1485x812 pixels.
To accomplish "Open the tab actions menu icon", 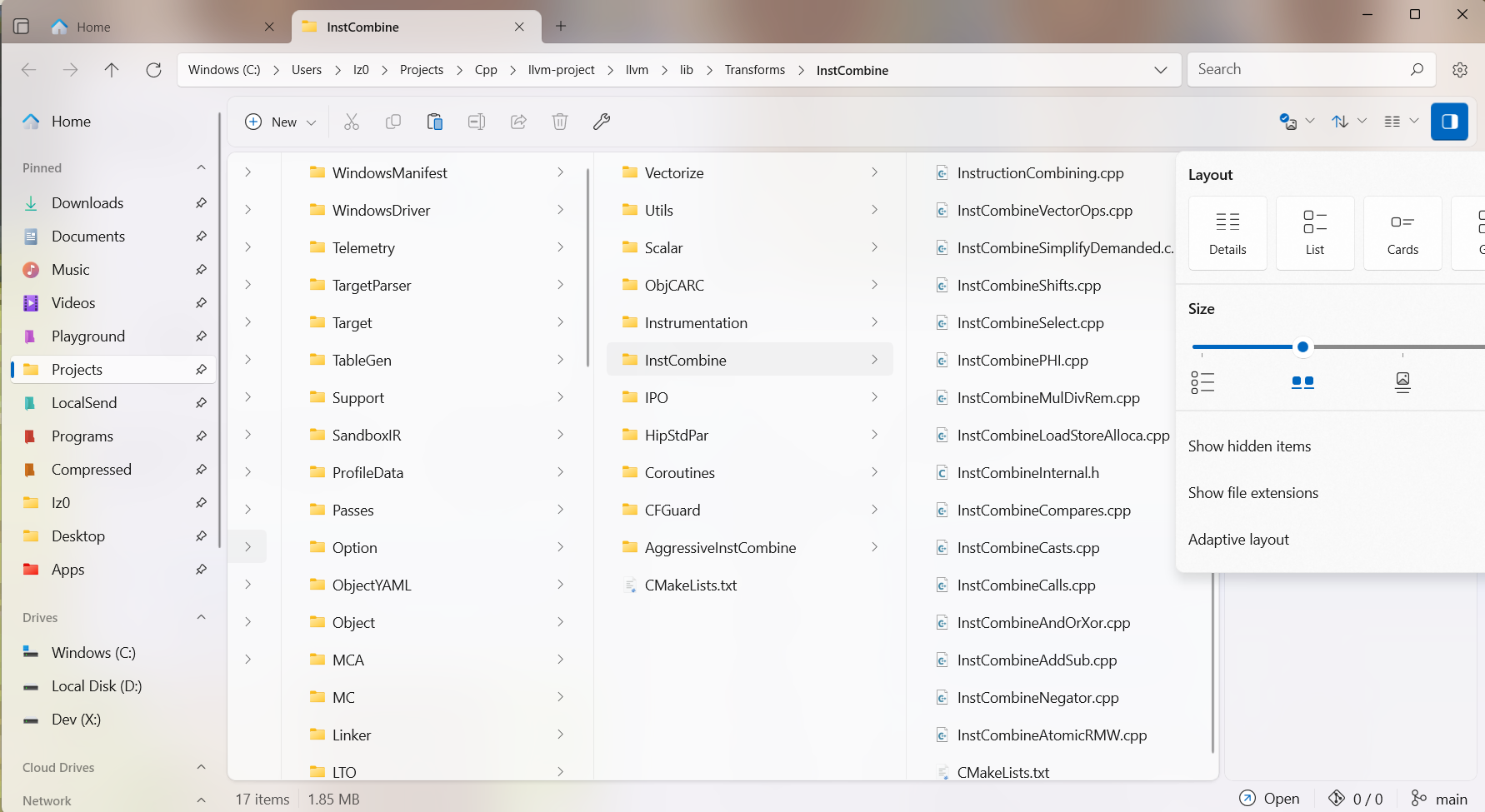I will 22,27.
